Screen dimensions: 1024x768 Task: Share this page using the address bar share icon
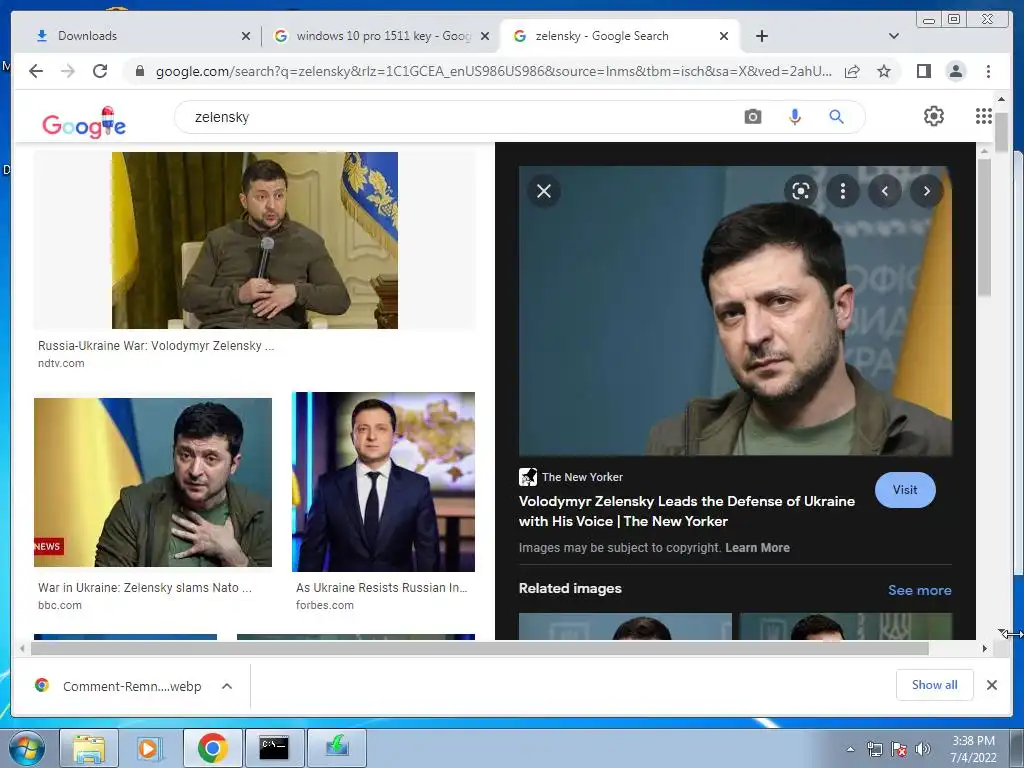coord(852,71)
